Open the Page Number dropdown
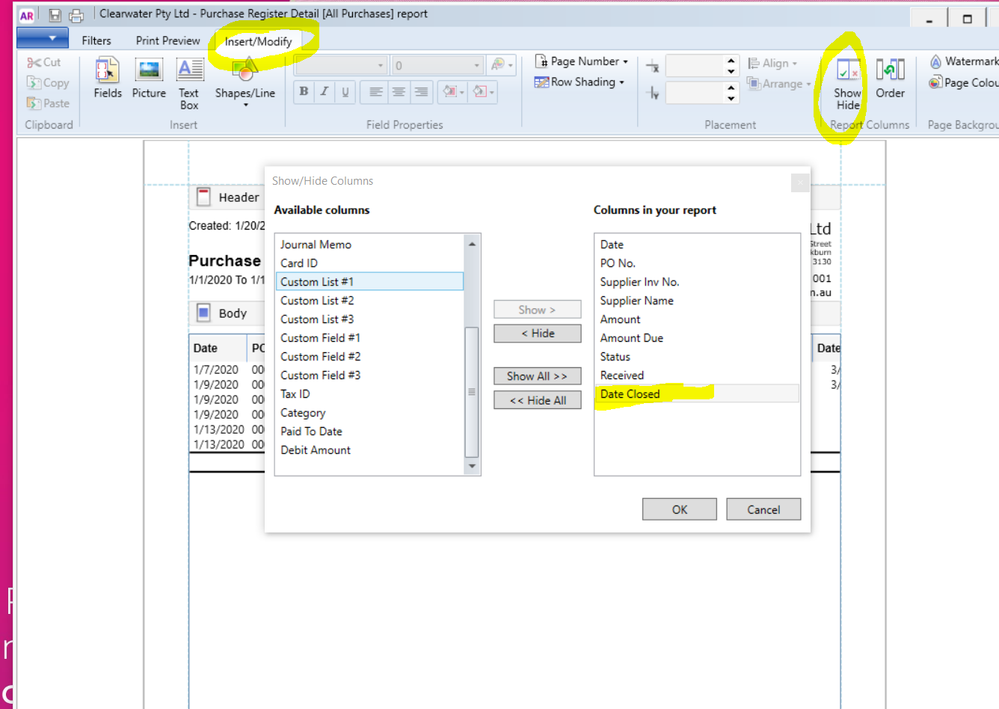The height and width of the screenshot is (709, 999). (581, 62)
